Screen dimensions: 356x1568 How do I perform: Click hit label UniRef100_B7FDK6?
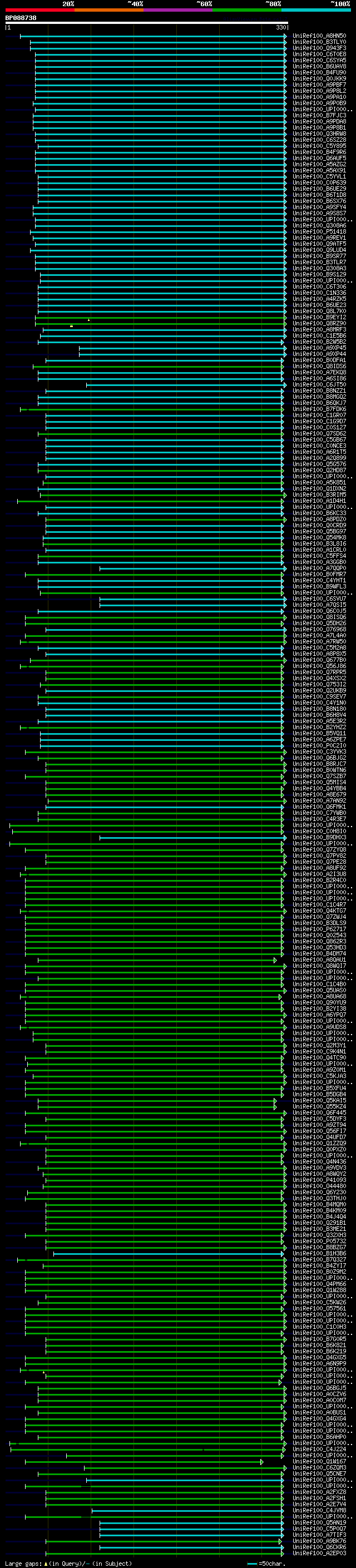pyautogui.click(x=319, y=409)
